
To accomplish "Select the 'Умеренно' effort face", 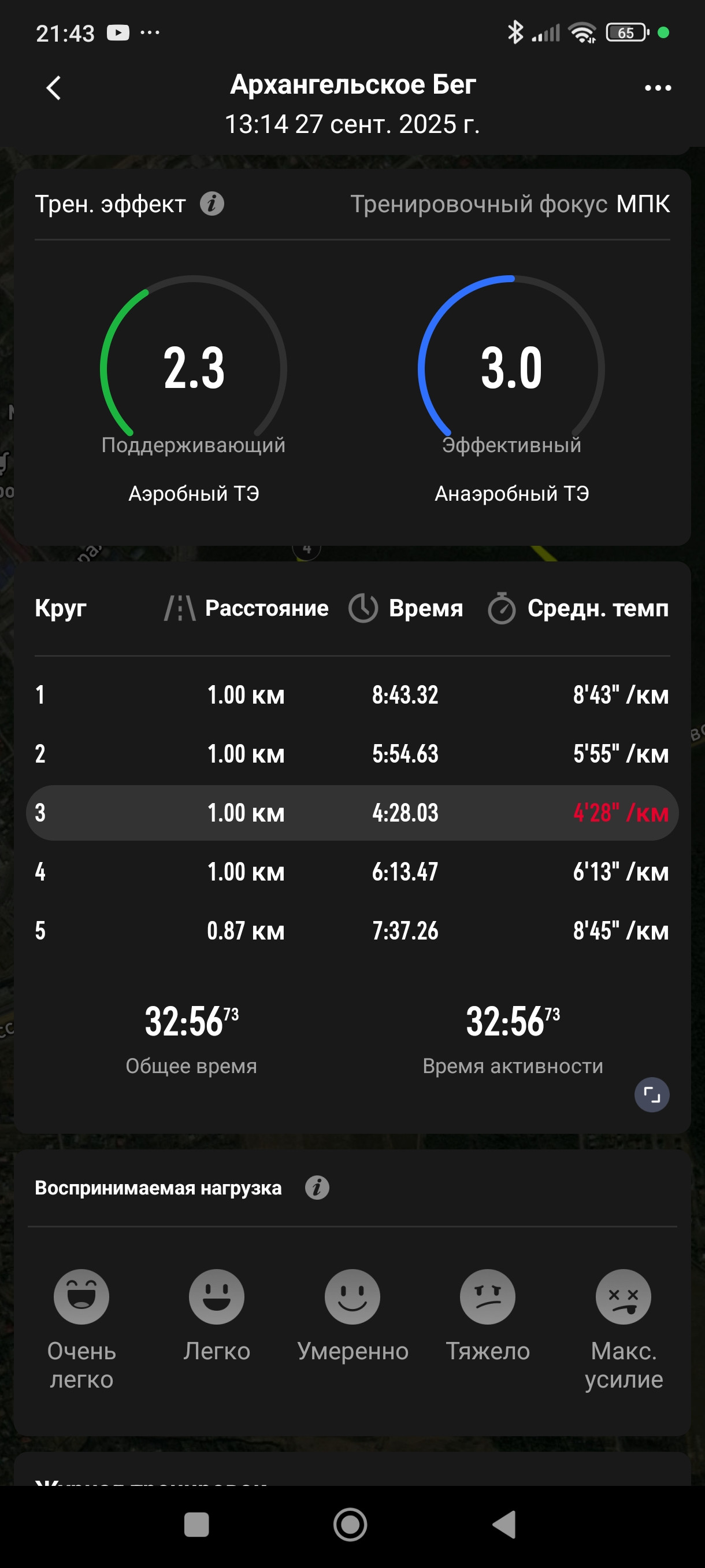I will 352,1296.
